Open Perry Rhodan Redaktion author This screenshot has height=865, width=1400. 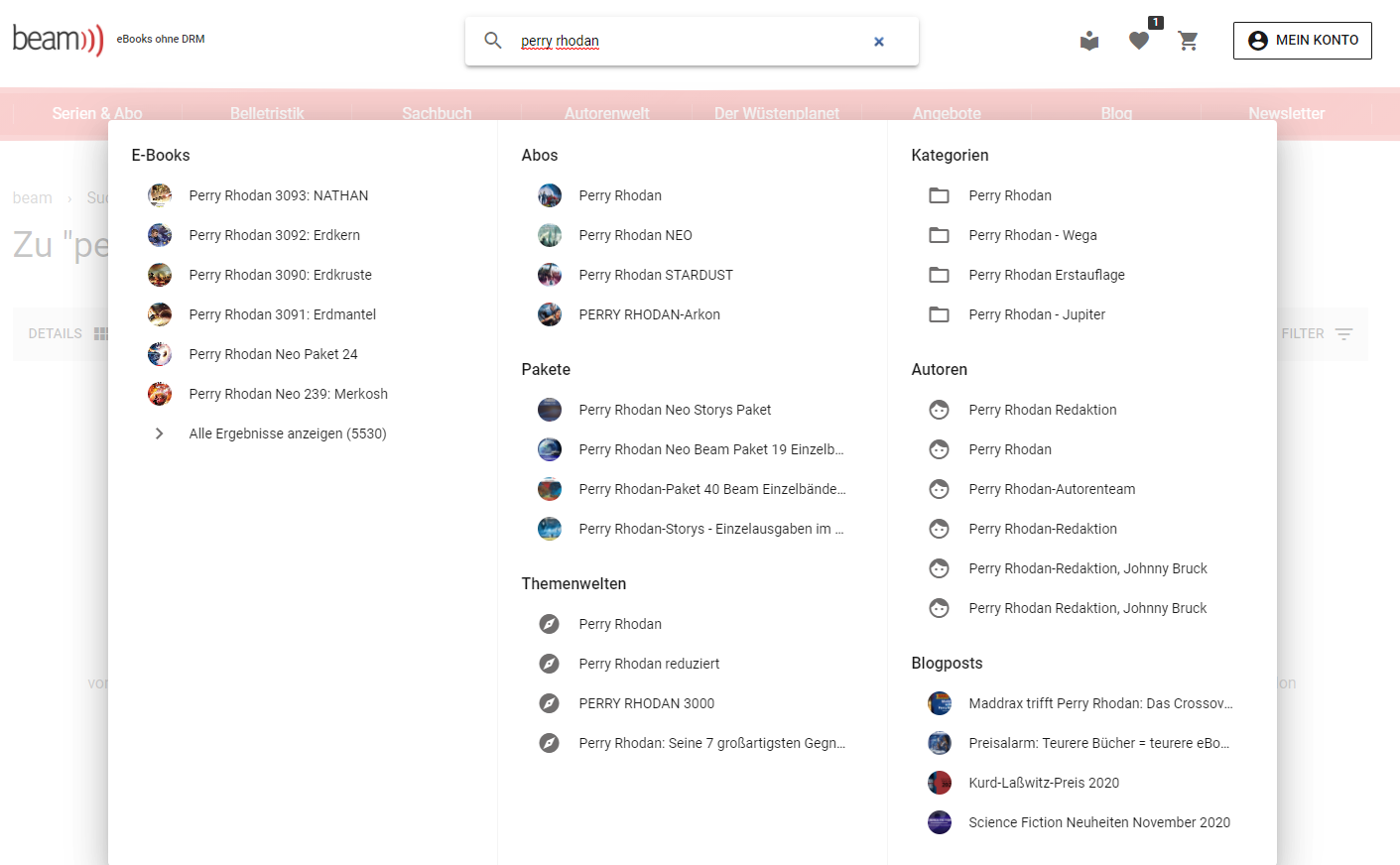pos(1042,410)
